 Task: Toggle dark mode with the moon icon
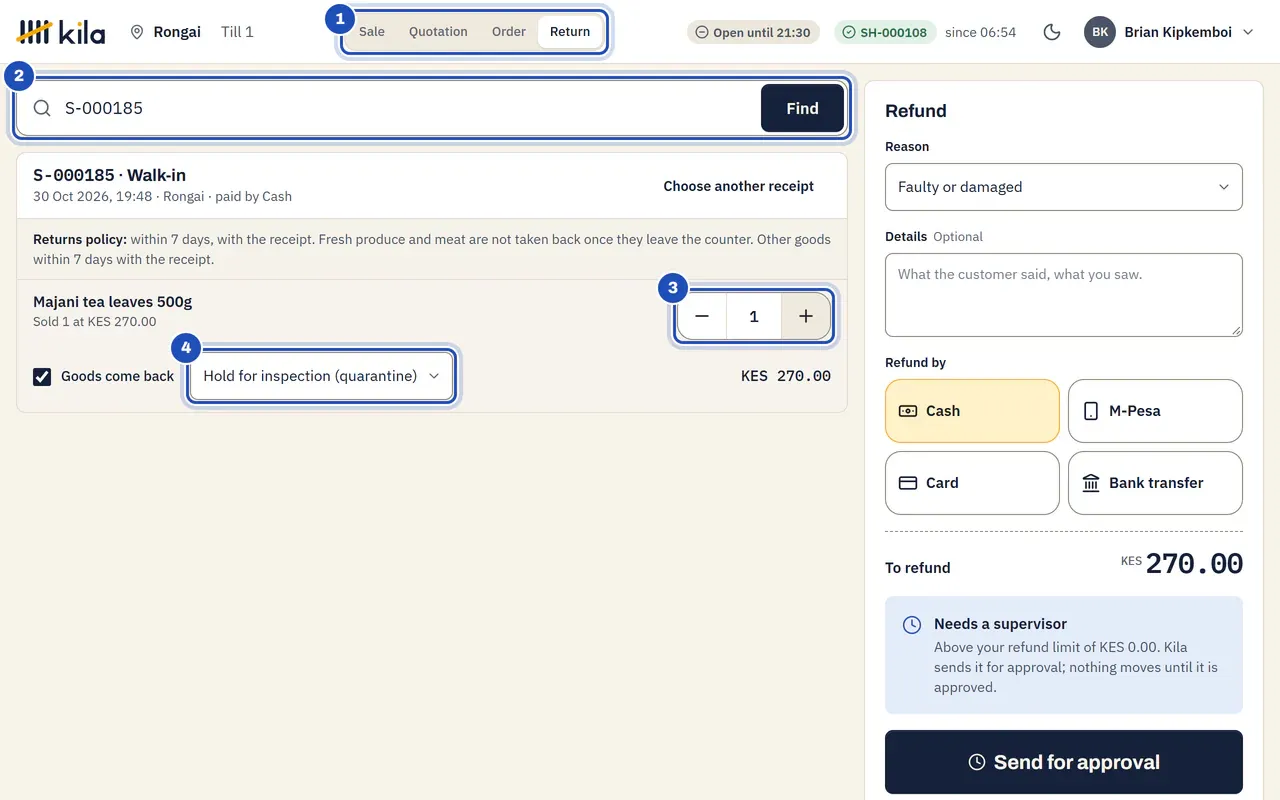[1052, 32]
